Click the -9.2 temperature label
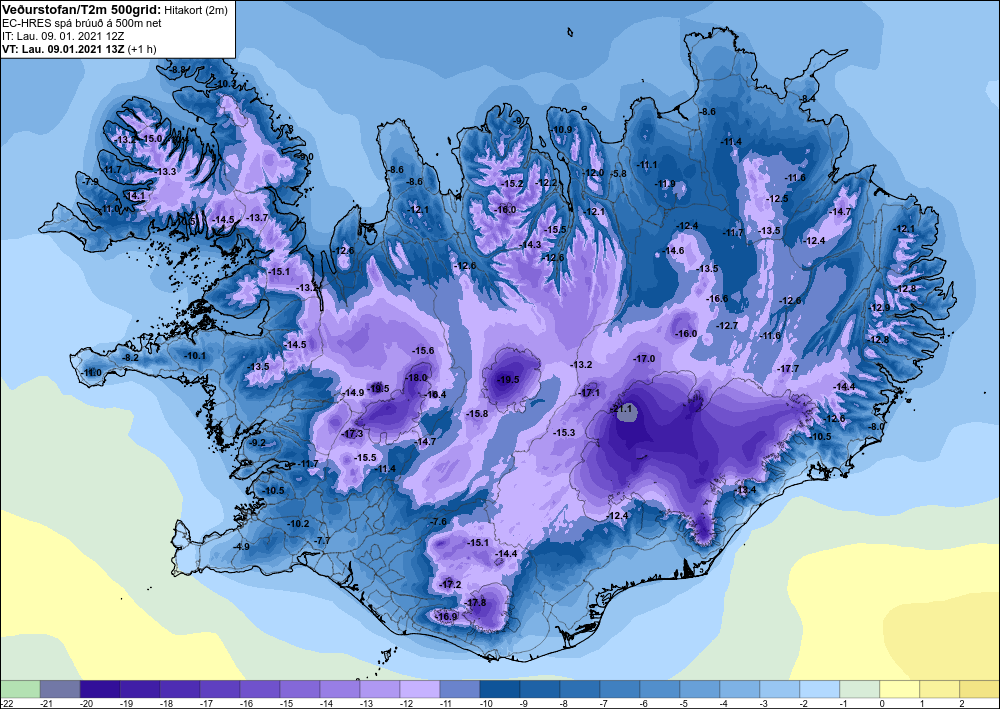 [x=258, y=442]
